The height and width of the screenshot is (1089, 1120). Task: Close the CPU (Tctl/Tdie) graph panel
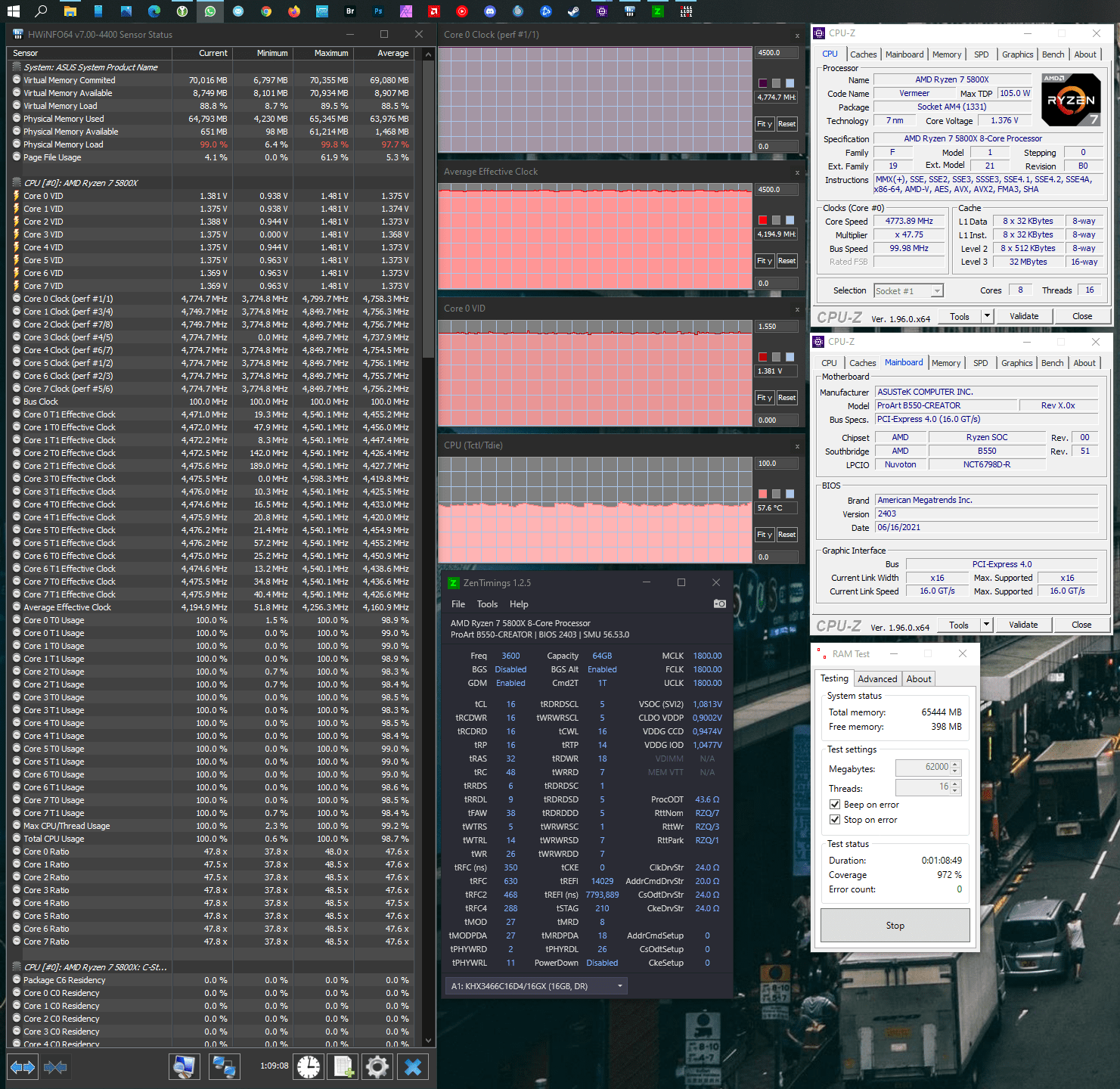(797, 446)
